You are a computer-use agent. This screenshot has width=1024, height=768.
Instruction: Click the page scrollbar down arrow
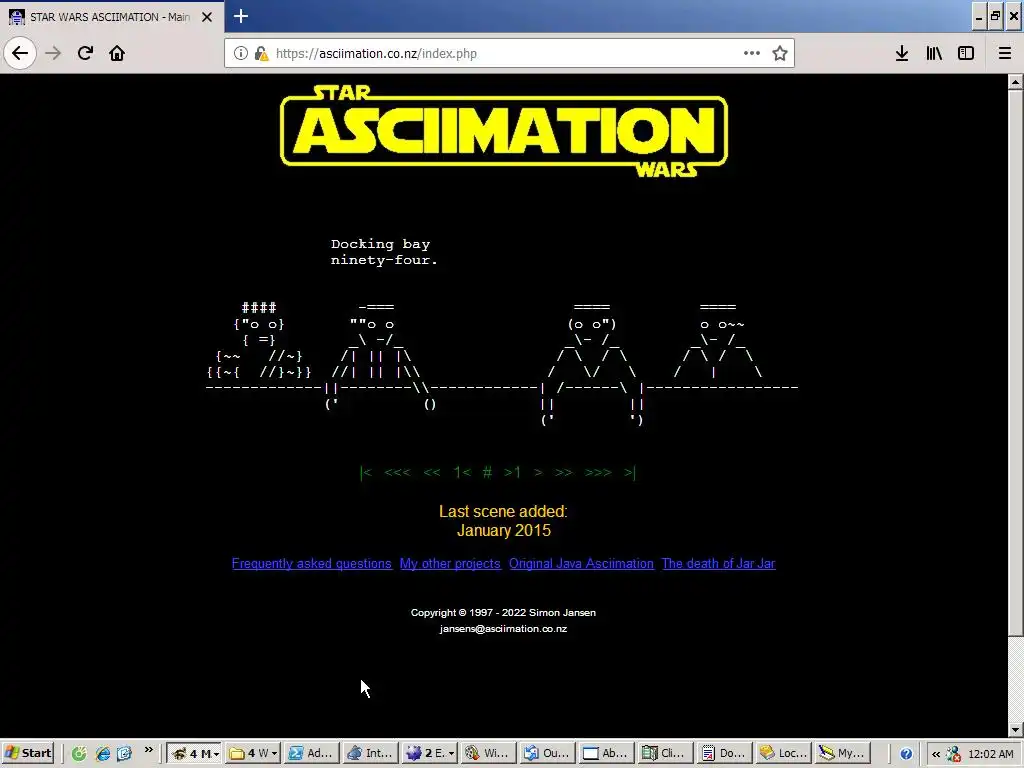tap(1015, 730)
